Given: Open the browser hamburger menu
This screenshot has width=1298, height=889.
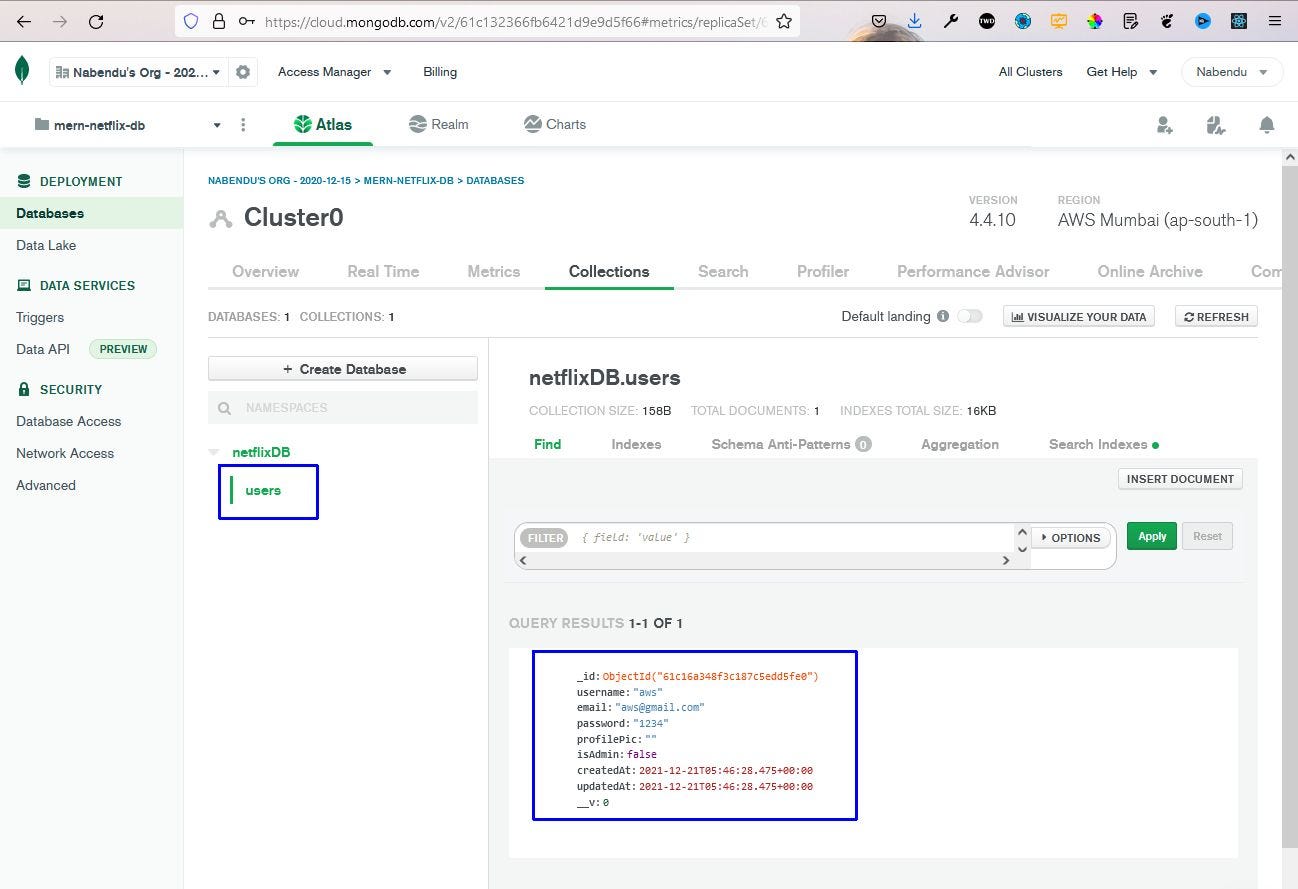Looking at the screenshot, I should click(1274, 21).
